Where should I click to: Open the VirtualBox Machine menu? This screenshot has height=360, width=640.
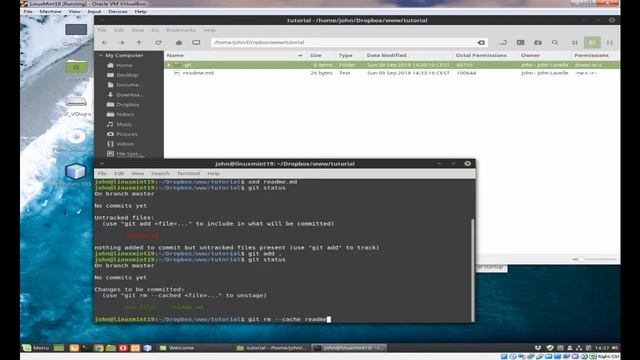click(50, 11)
